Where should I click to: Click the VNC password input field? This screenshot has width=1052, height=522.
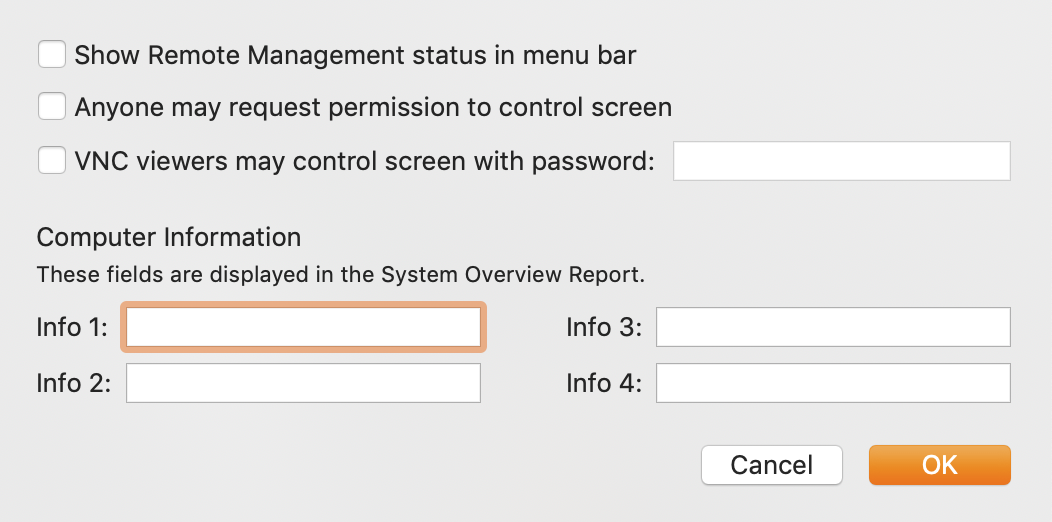[841, 161]
